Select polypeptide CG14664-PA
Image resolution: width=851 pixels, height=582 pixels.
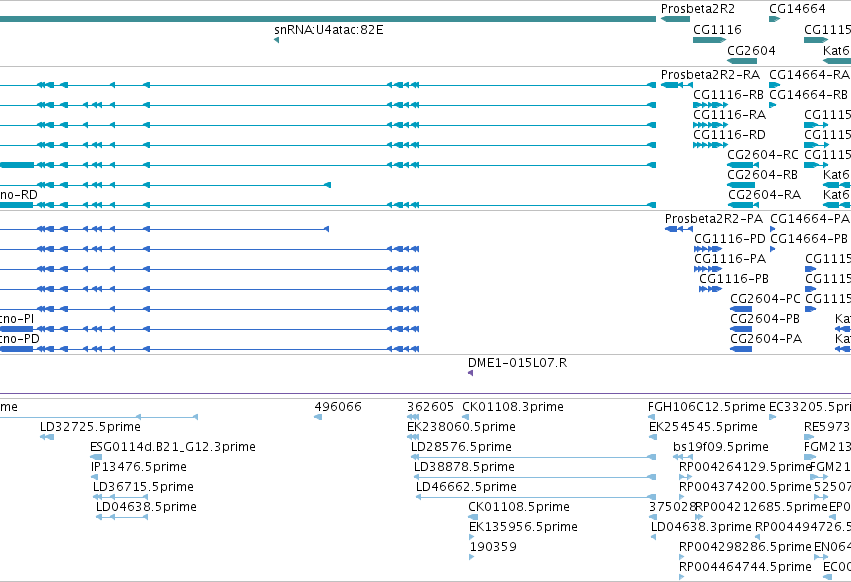coord(810,219)
